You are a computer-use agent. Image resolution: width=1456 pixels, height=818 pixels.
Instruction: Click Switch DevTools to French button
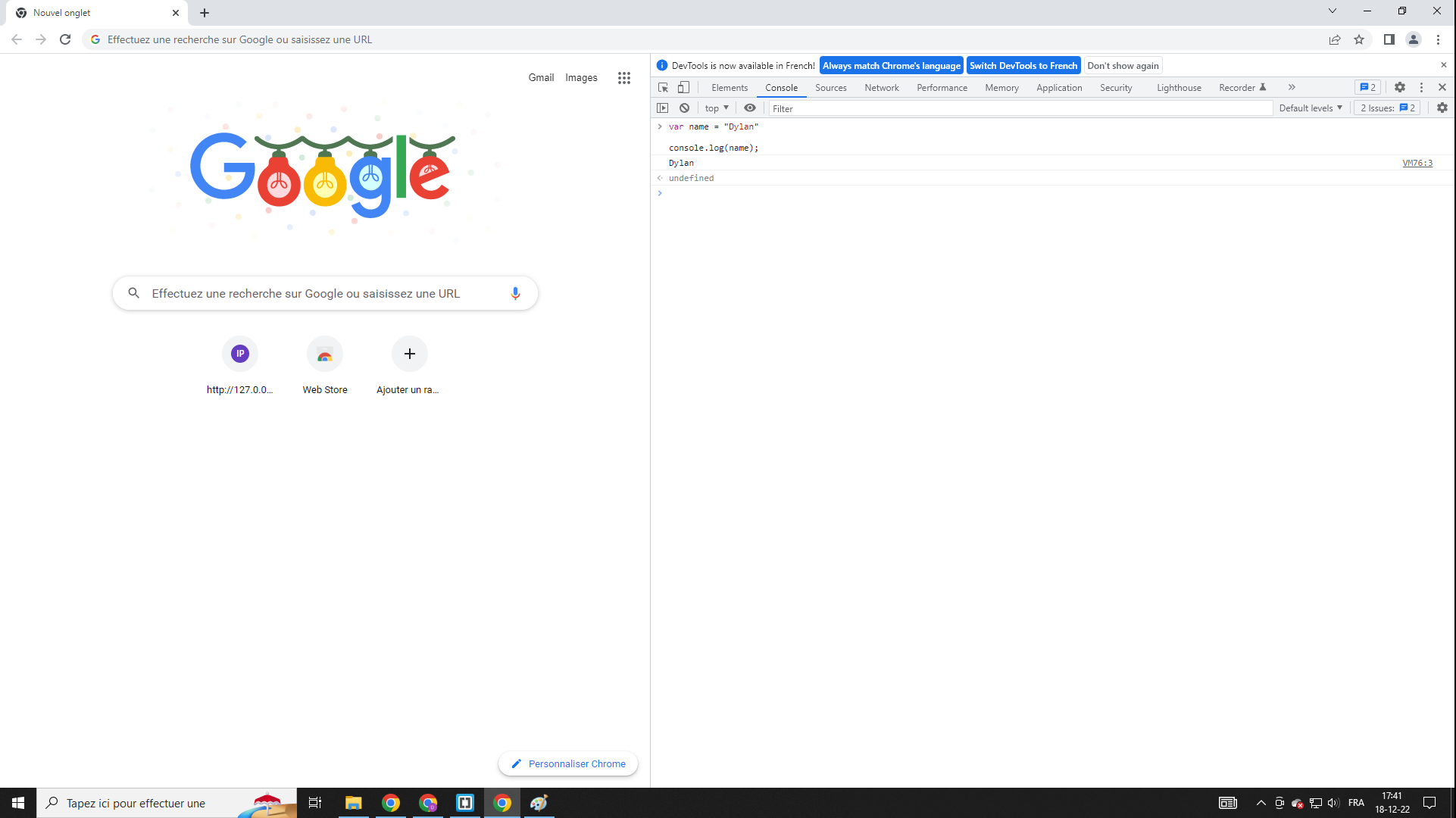click(1023, 66)
